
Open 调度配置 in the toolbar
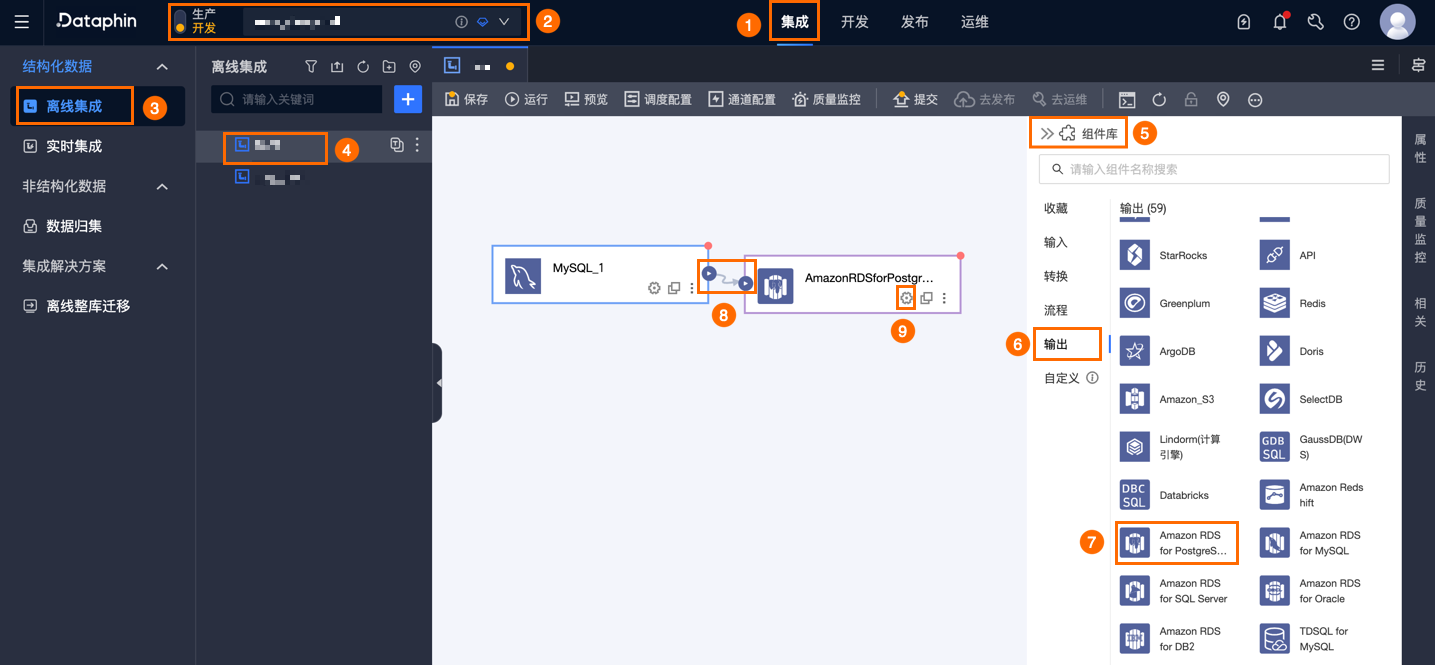point(658,99)
